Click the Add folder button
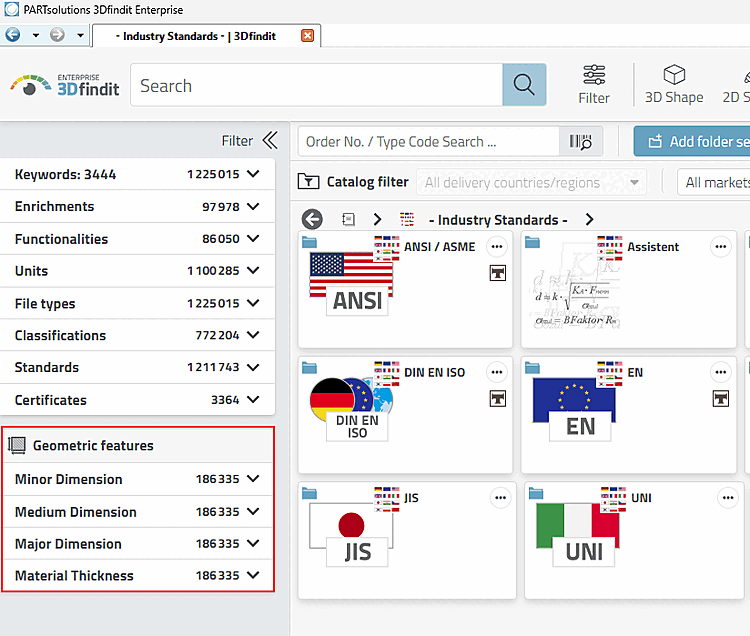This screenshot has width=750, height=636. [692, 142]
